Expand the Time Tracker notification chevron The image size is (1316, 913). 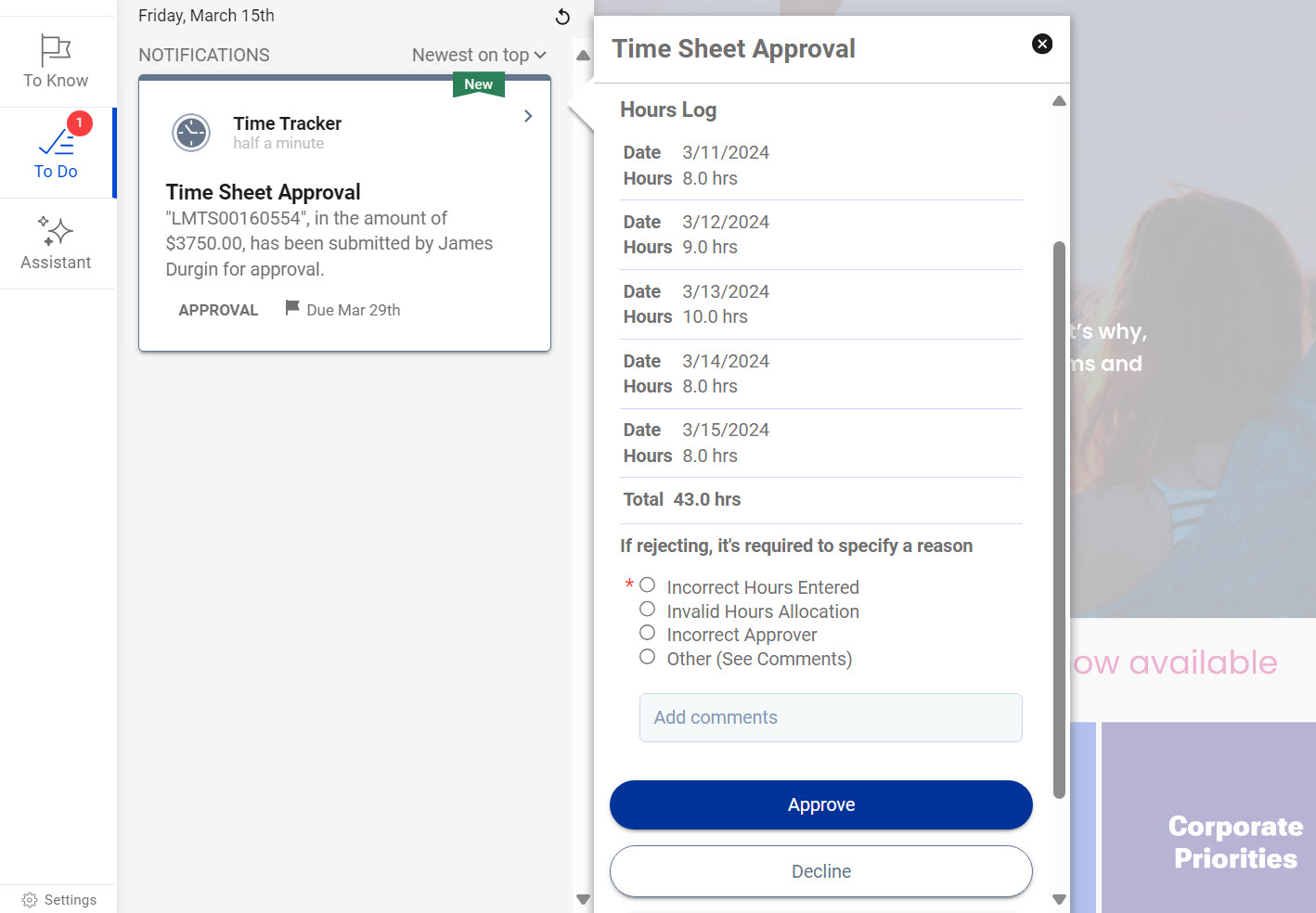[x=528, y=116]
